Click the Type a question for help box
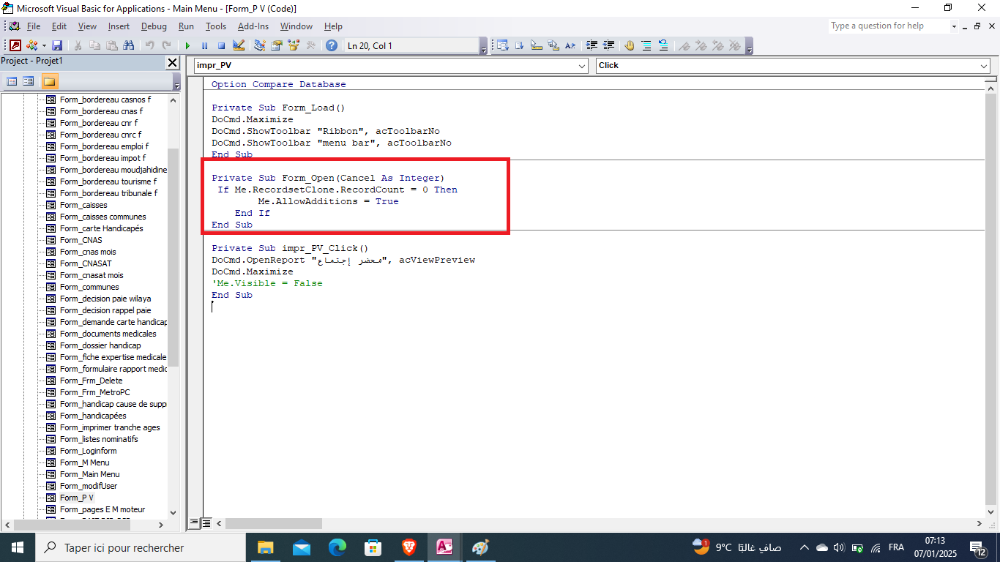The image size is (1000, 562). pos(889,26)
